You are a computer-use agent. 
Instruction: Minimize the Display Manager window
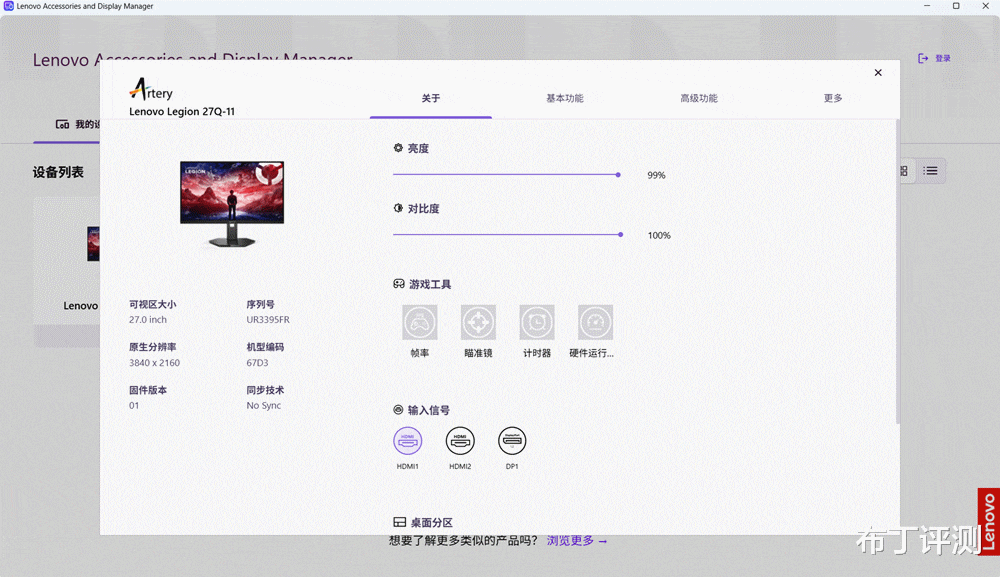click(x=927, y=6)
